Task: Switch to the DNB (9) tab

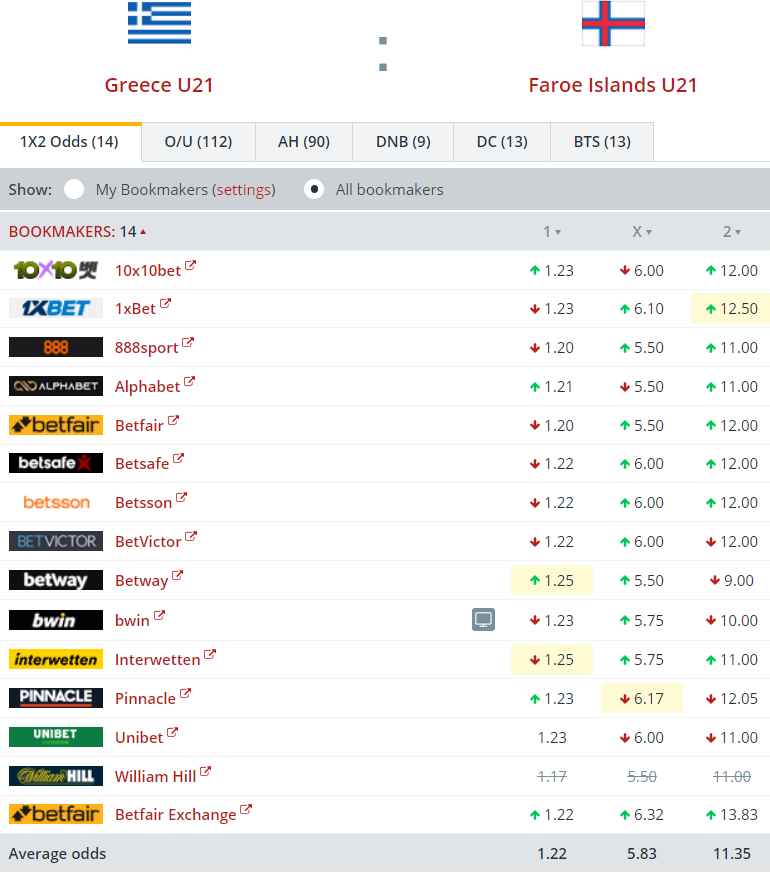Action: tap(403, 142)
